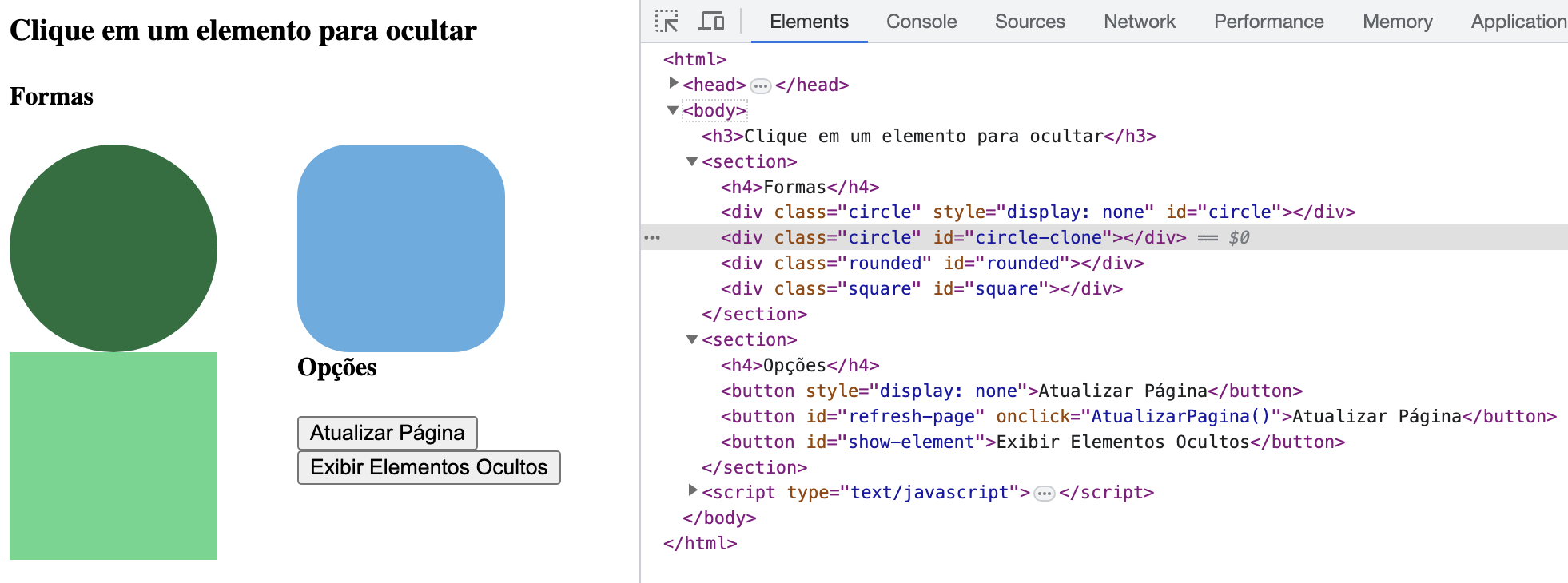Collapse the first section containing Formas

(x=692, y=161)
